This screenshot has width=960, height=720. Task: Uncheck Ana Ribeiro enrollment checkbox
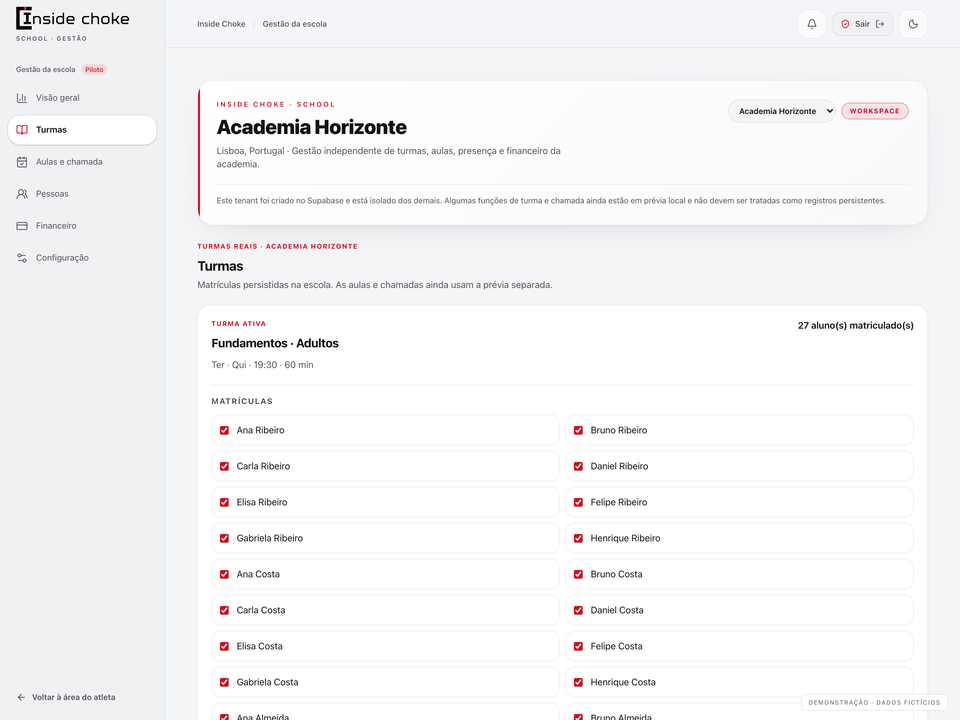pos(224,430)
